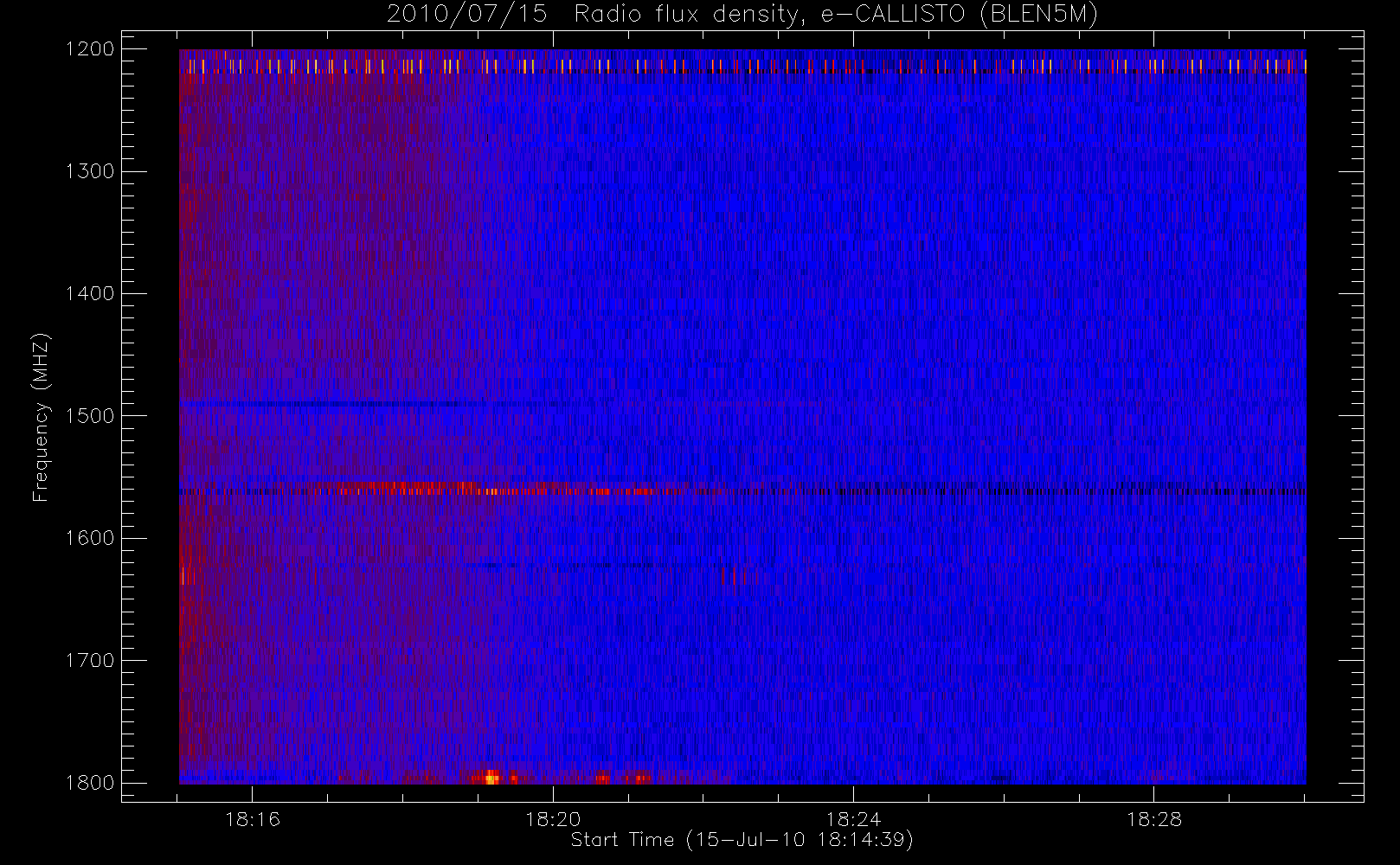Select the 1600 frequency tick label

click(x=90, y=538)
